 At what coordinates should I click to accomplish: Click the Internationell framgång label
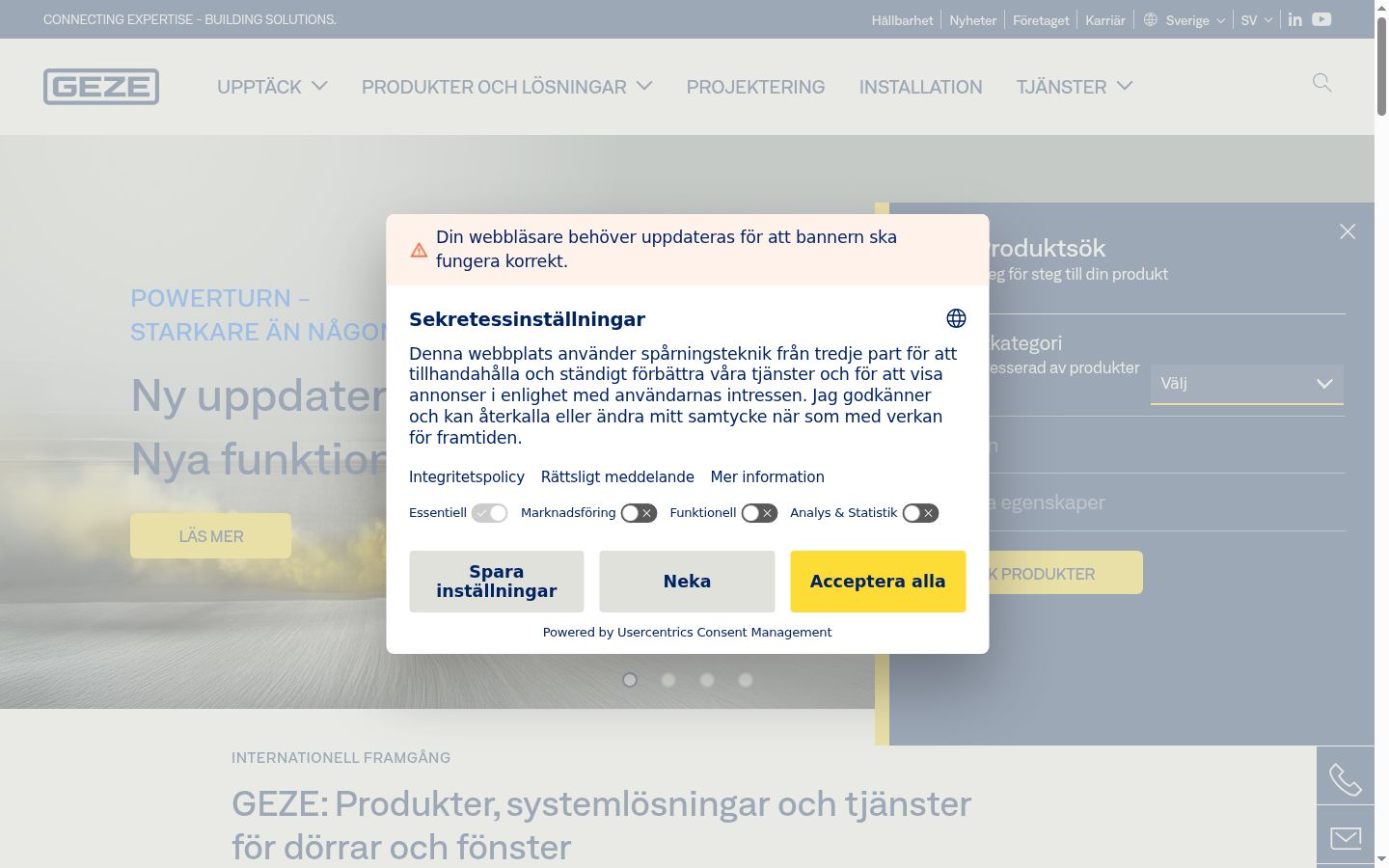click(340, 758)
